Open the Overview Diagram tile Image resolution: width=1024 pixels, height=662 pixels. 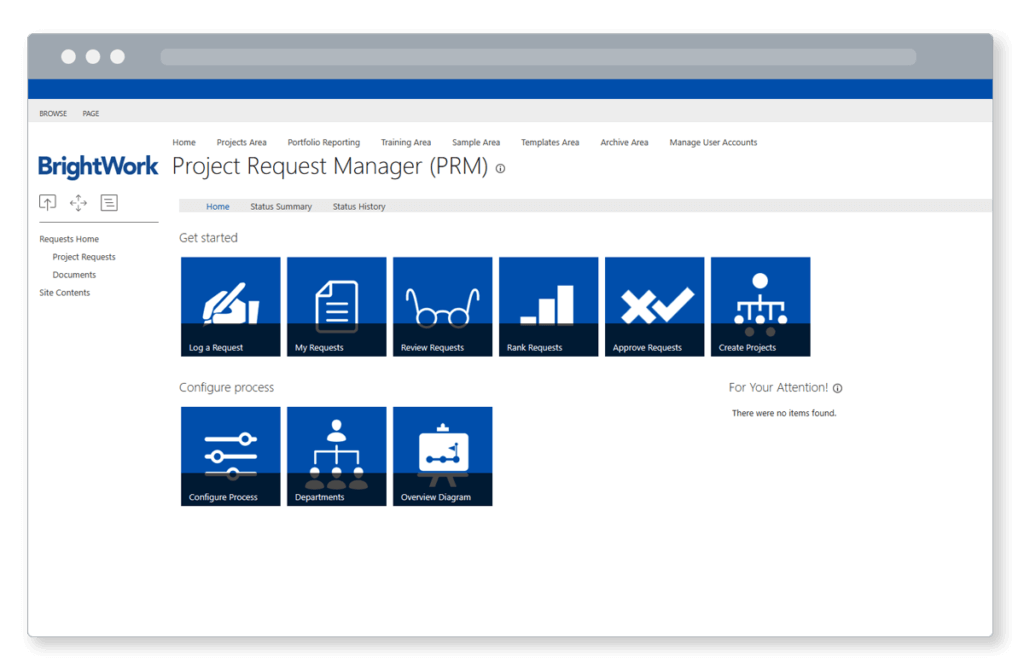point(441,456)
